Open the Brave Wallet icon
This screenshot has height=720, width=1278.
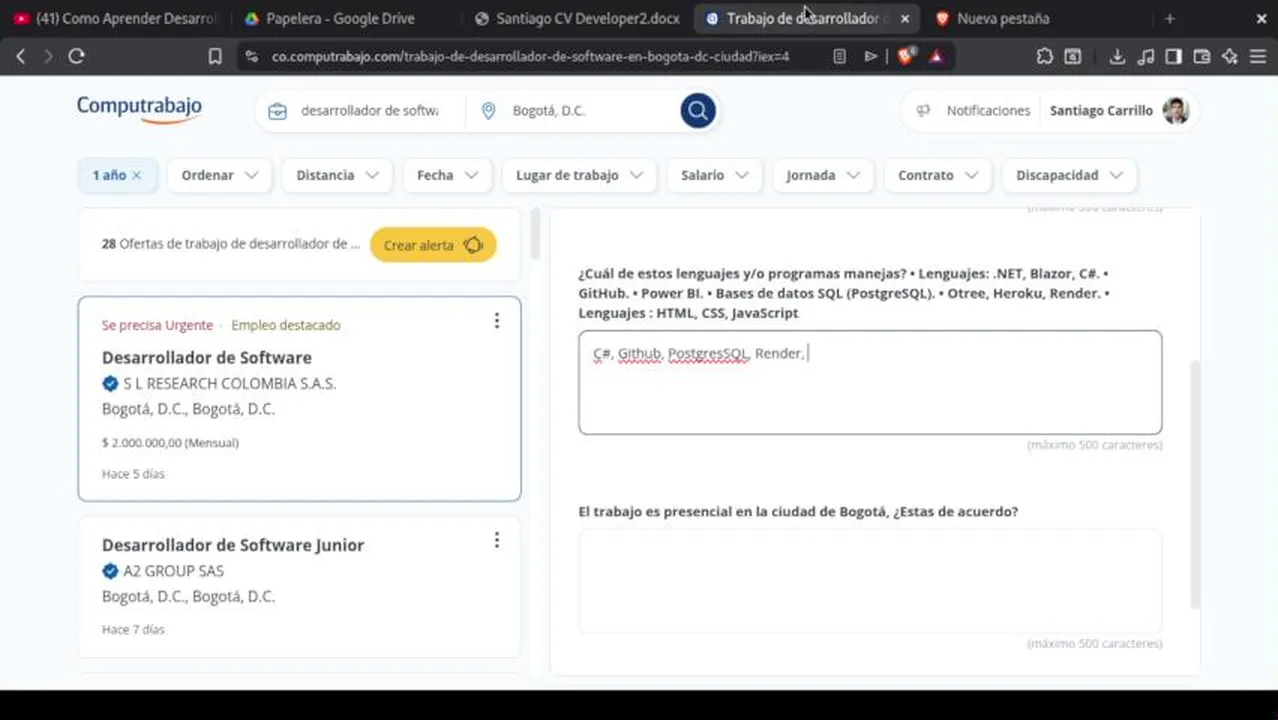1202,57
